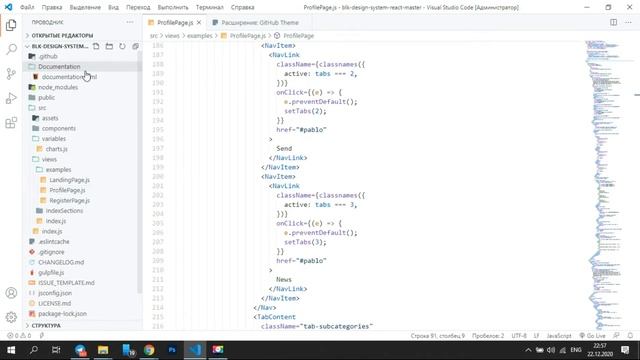Open the Справка menu
The height and width of the screenshot is (360, 640).
point(242,7)
